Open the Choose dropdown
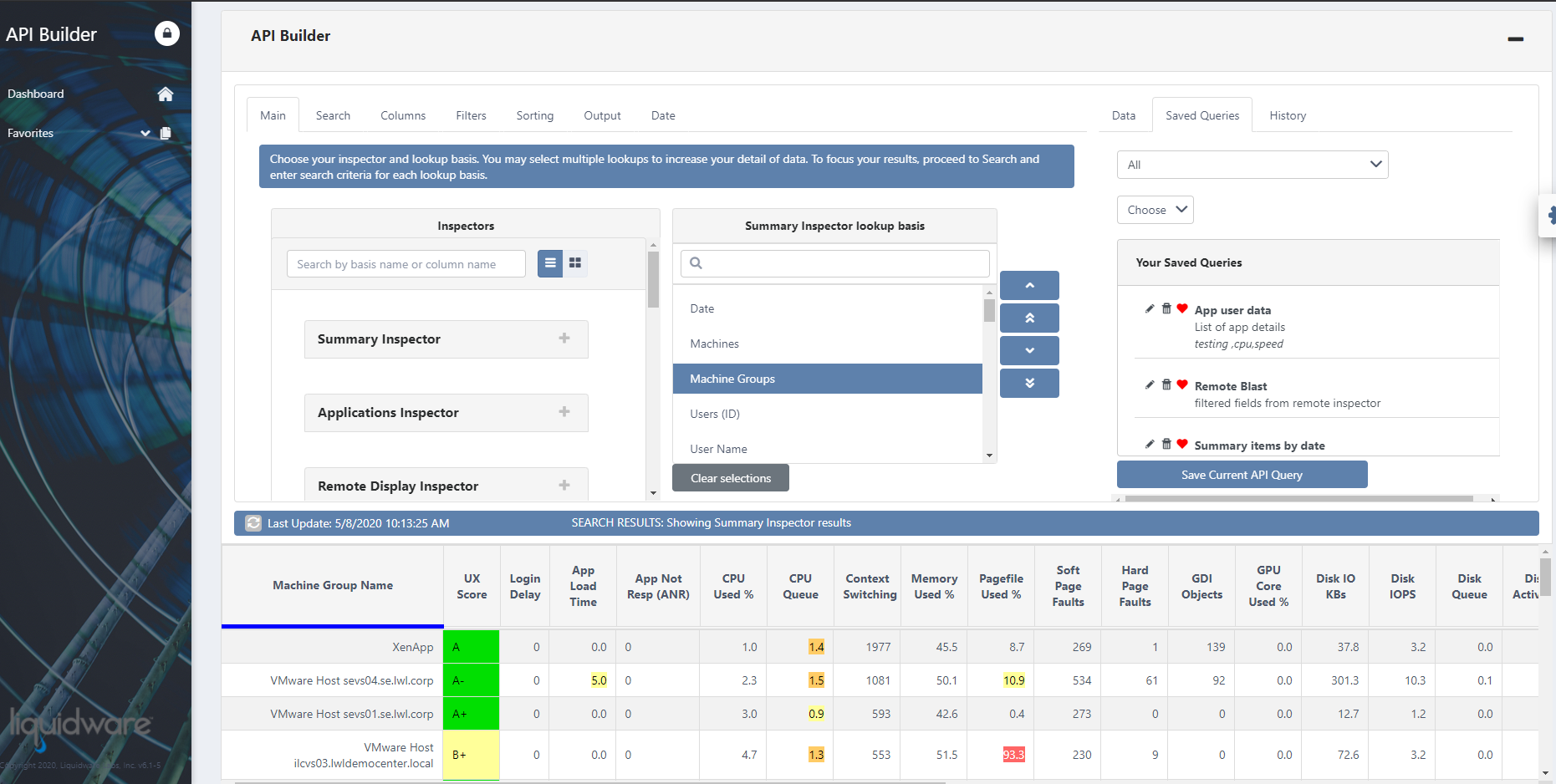The image size is (1556, 784). point(1155,210)
